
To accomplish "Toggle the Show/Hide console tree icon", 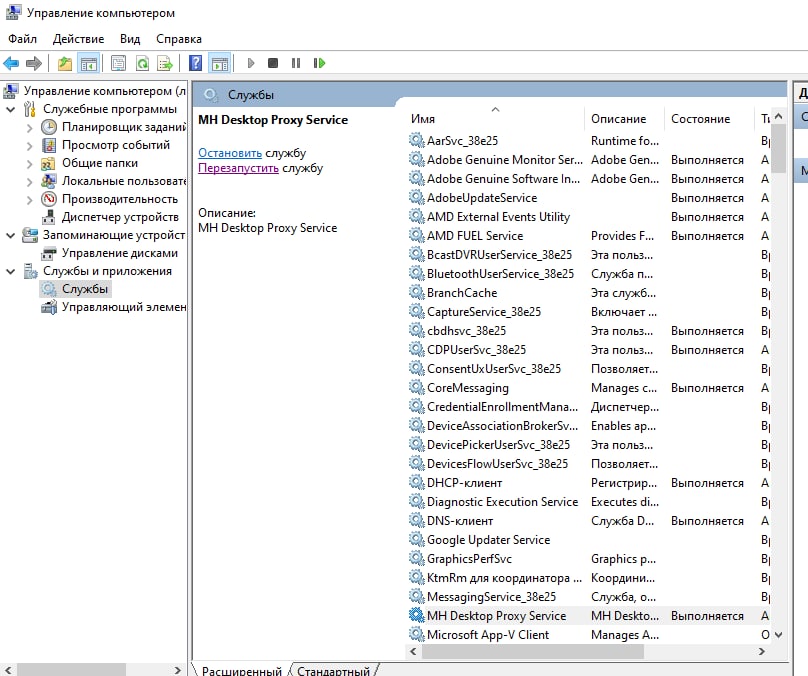I will click(88, 63).
